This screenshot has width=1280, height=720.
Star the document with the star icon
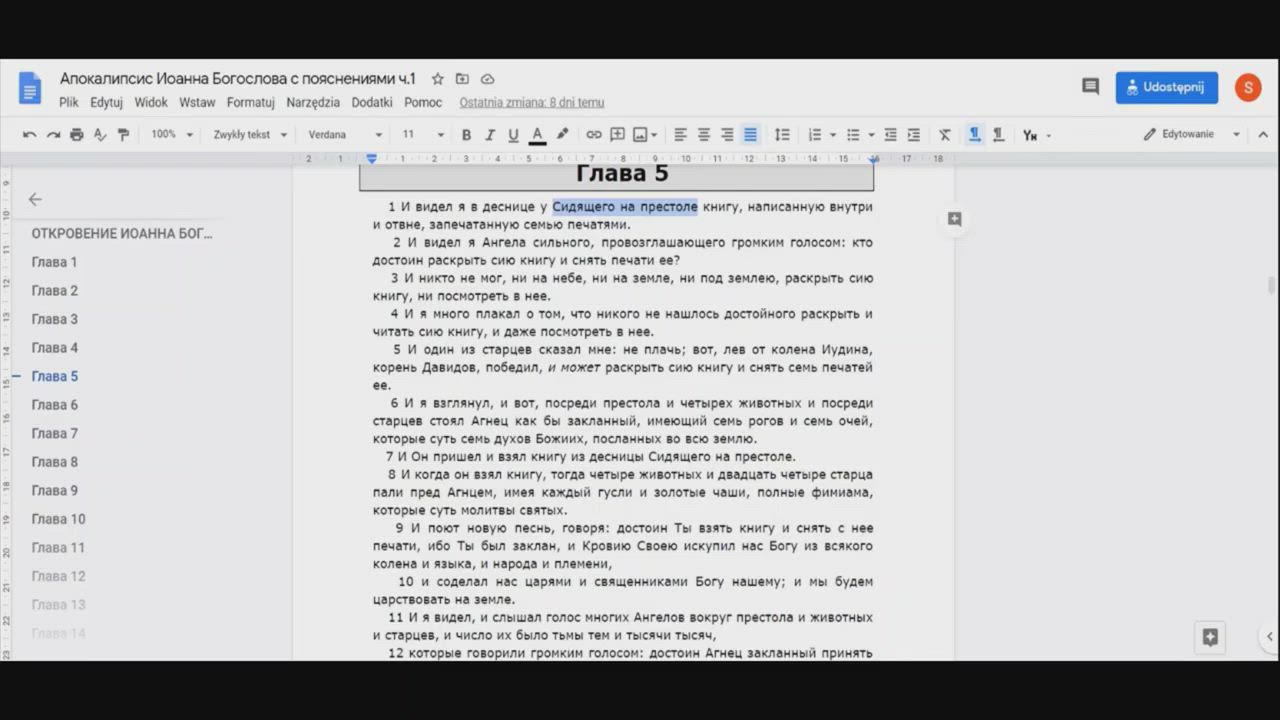(x=437, y=79)
